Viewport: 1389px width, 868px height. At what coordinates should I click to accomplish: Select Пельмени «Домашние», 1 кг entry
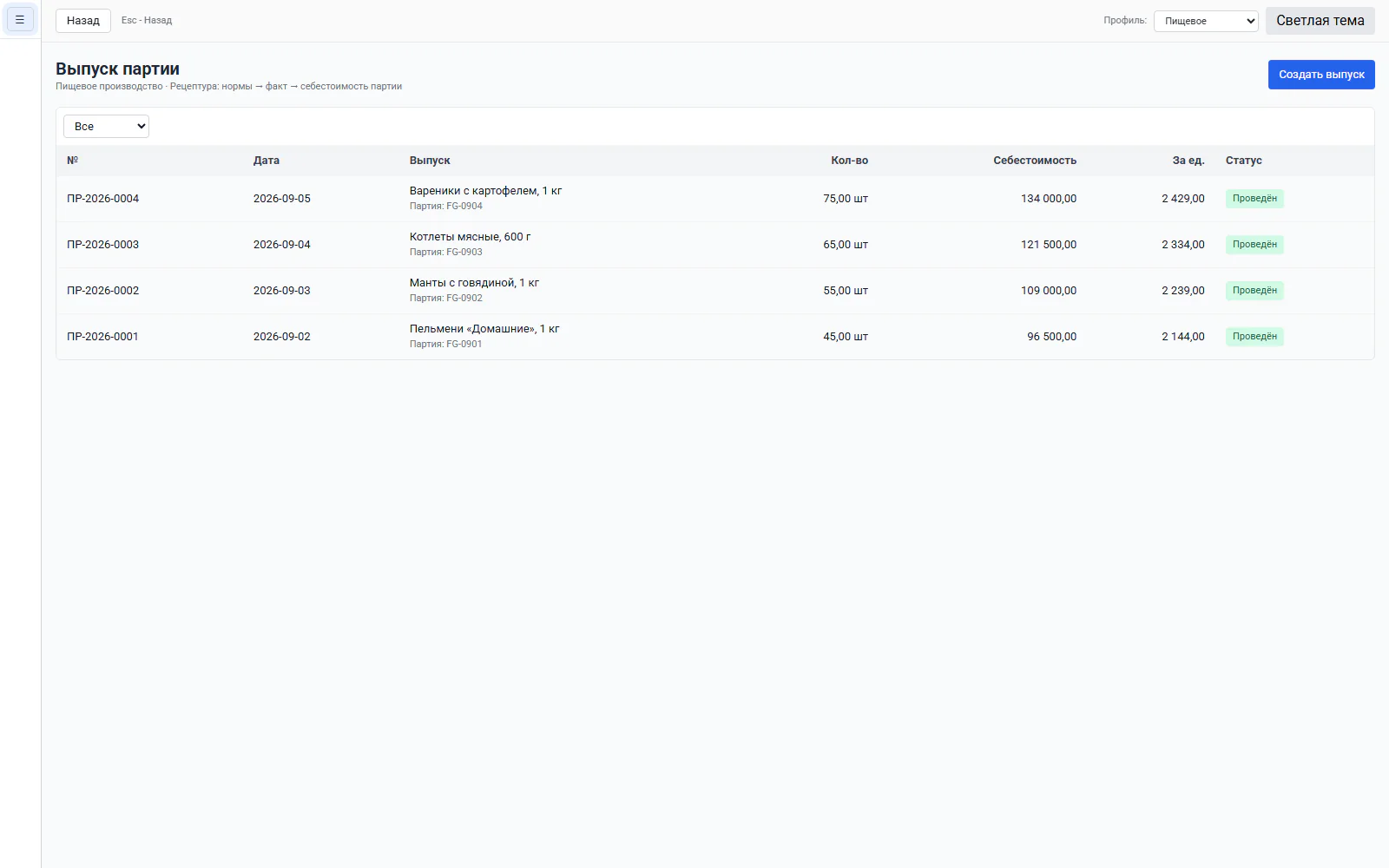pos(484,329)
